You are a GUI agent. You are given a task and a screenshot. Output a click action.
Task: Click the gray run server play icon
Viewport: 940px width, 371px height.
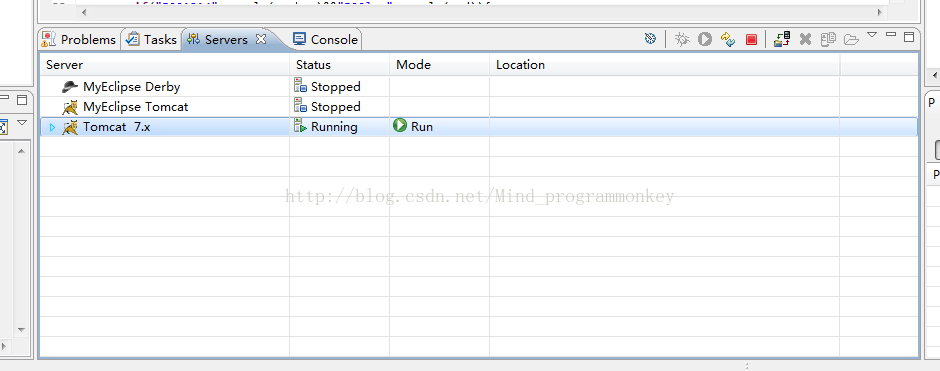point(705,40)
